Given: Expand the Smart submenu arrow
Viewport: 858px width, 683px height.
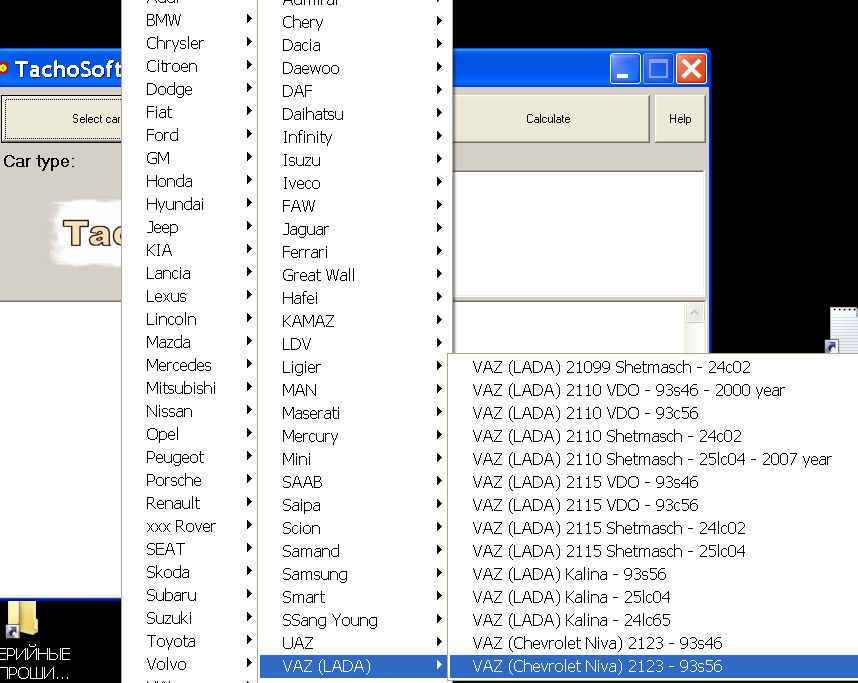Looking at the screenshot, I should click(439, 596).
